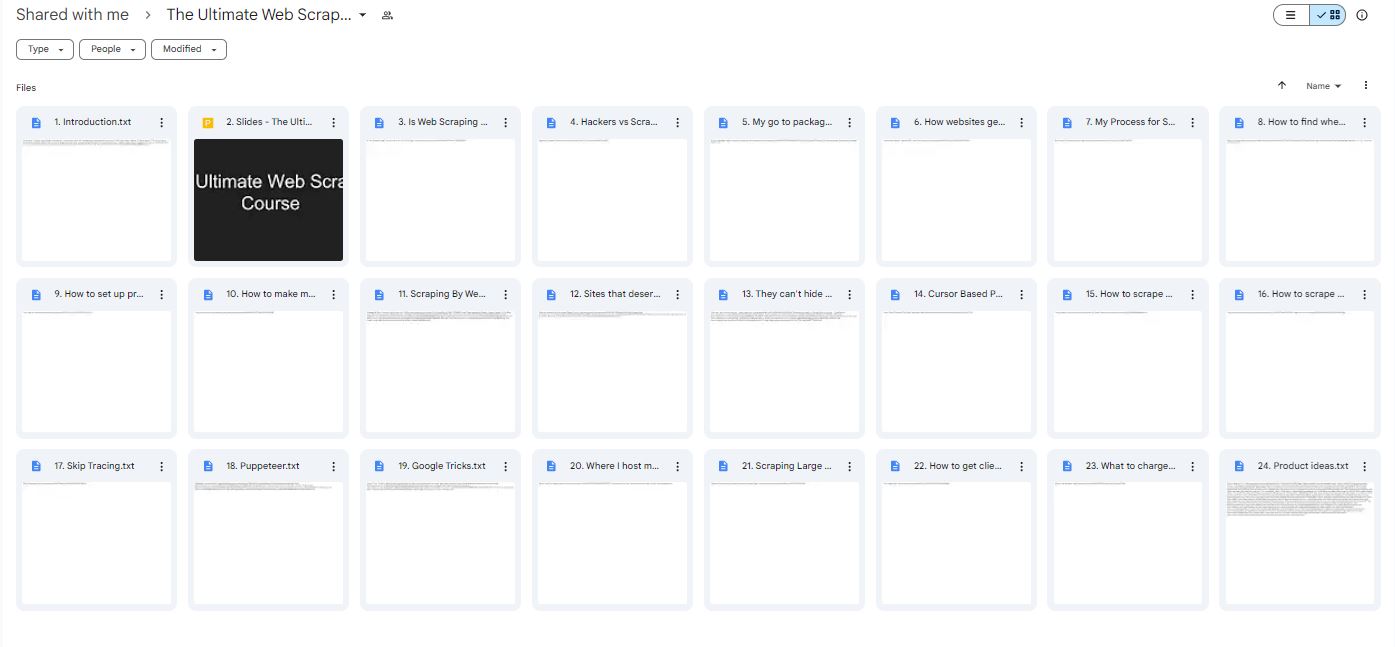Switch to grid layout view
Image resolution: width=1395 pixels, height=647 pixels.
coord(1328,15)
